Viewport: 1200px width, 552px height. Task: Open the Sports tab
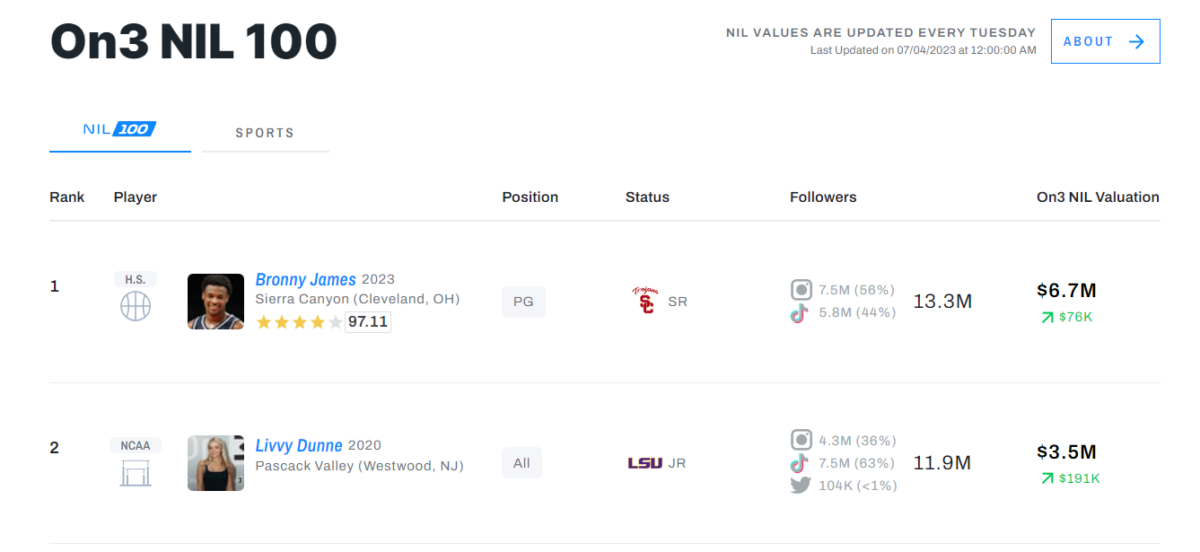coord(265,132)
